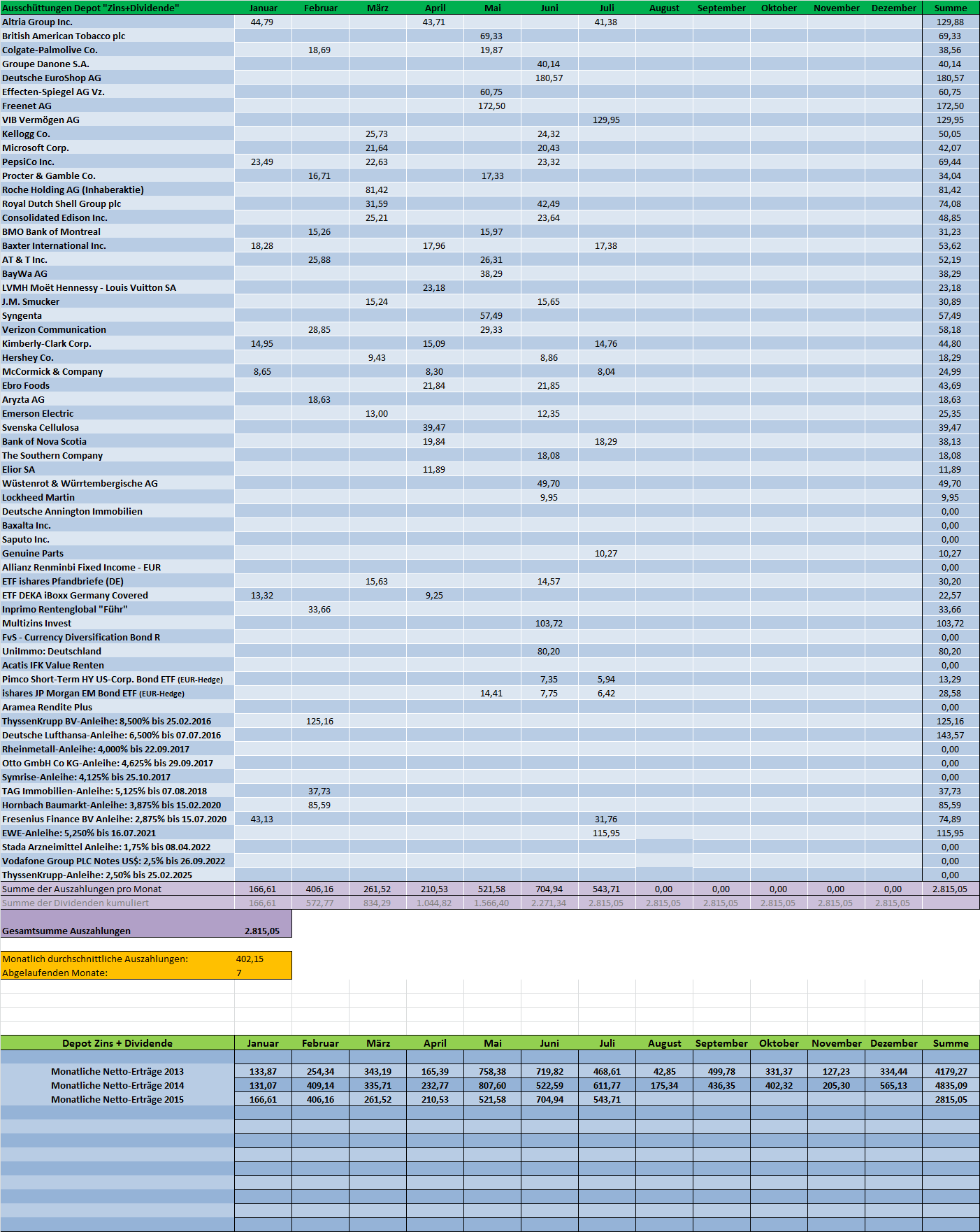Select the "Monatlich durchschnittliche Auszahlungen:" label
This screenshot has height=1232, width=980.
[x=95, y=959]
